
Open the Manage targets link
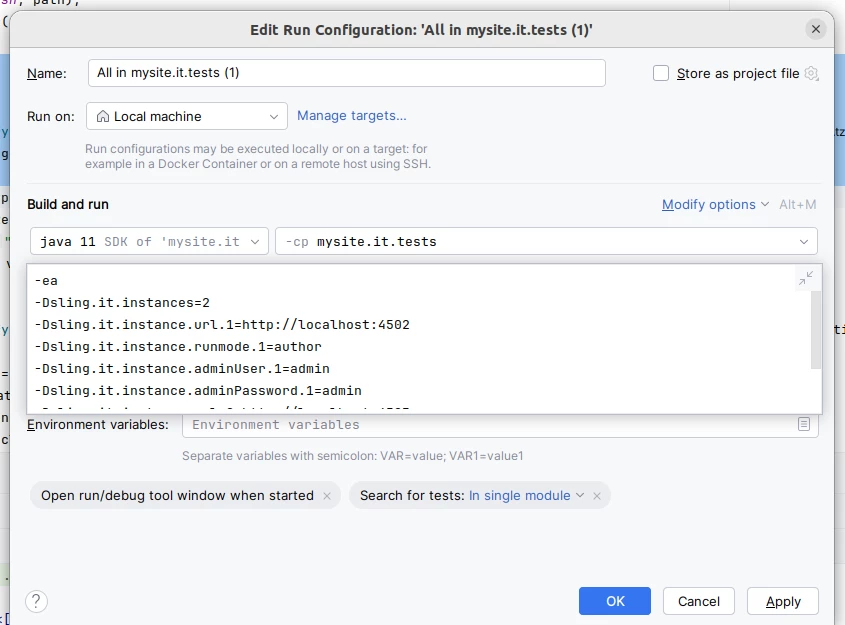pos(351,116)
